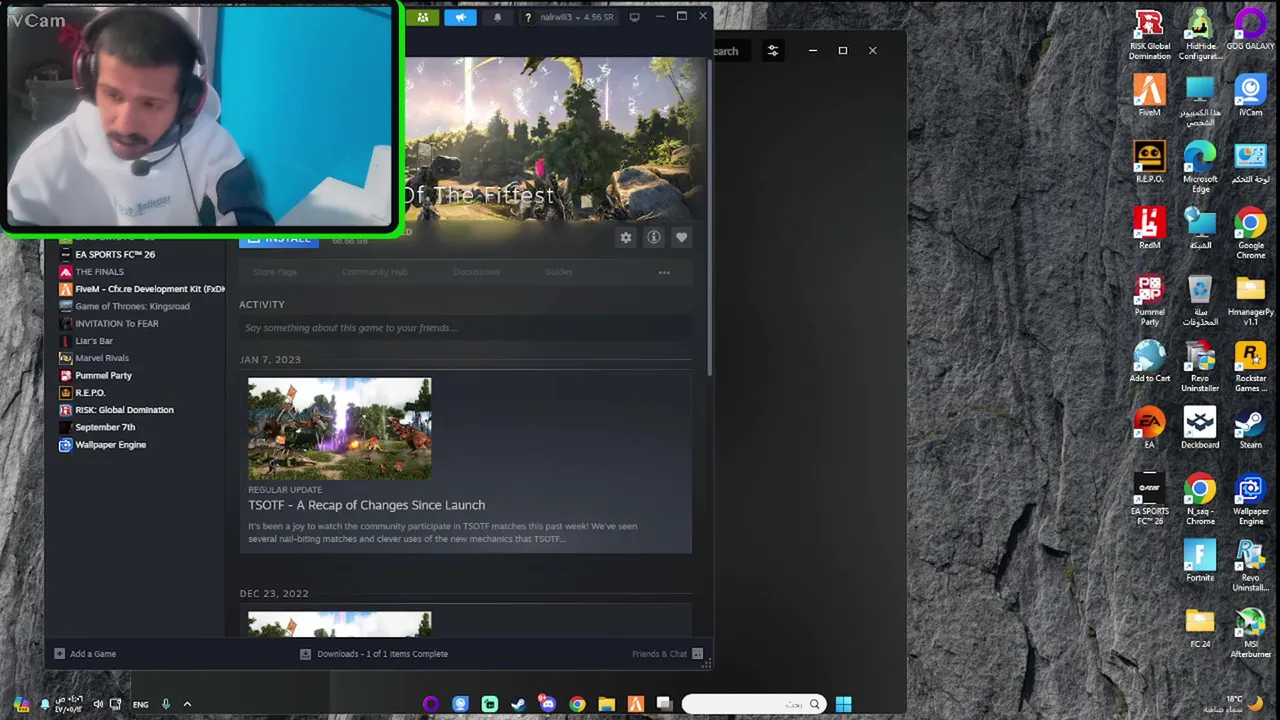Open the Store Page tab
Image resolution: width=1280 pixels, height=720 pixels.
tap(275, 272)
